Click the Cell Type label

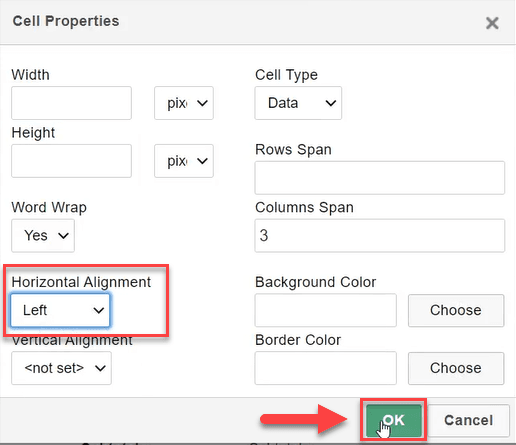click(x=286, y=75)
